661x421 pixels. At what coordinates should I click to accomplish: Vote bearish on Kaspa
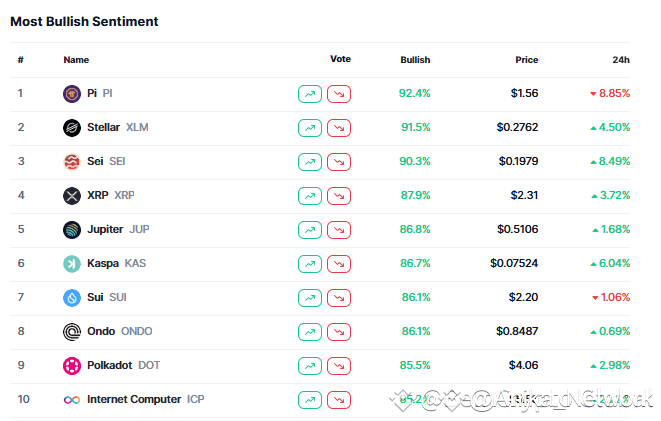[340, 264]
